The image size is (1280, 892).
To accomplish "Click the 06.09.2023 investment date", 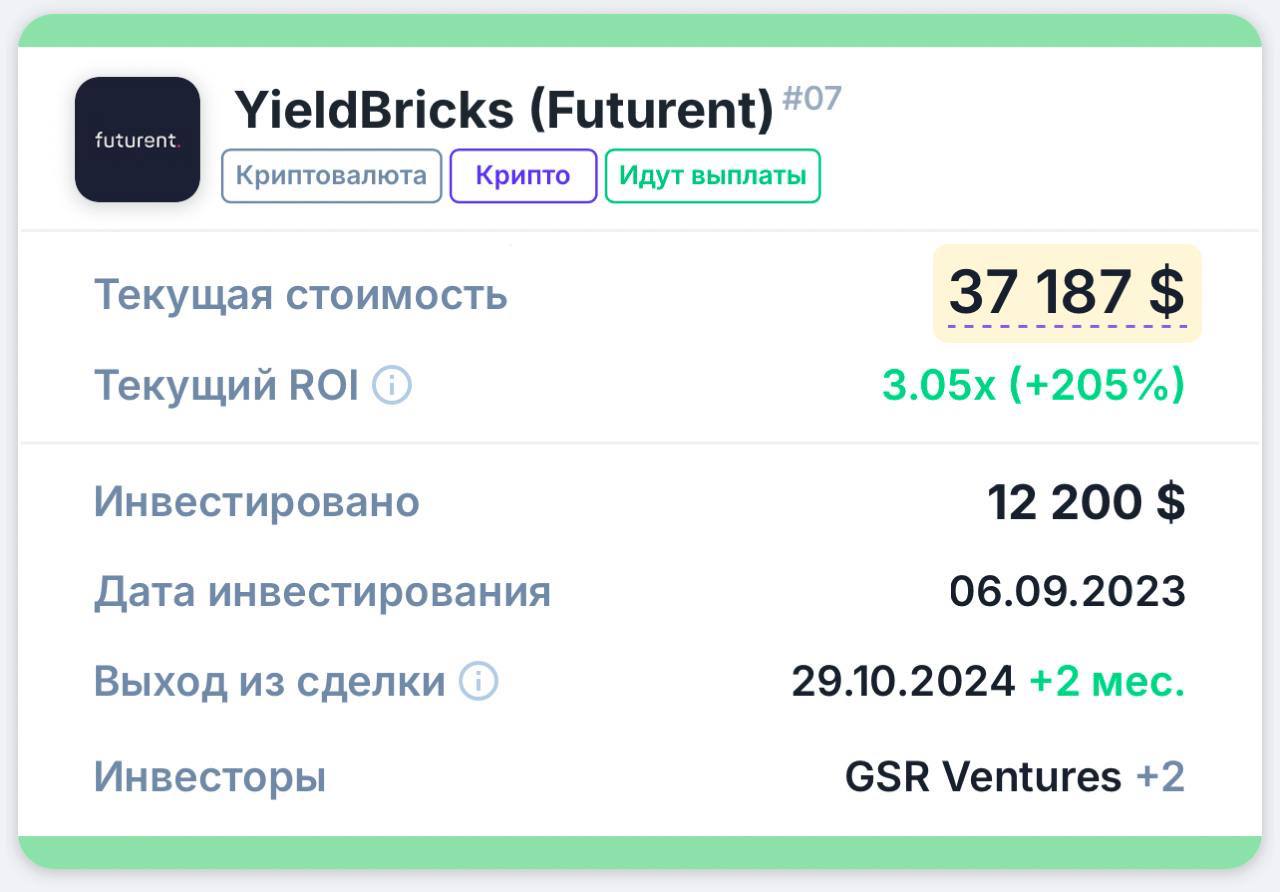I will coord(1067,591).
